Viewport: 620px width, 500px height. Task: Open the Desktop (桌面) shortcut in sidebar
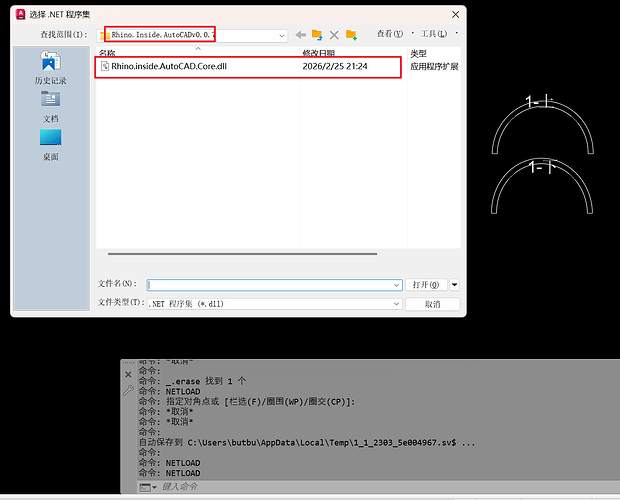coord(51,145)
